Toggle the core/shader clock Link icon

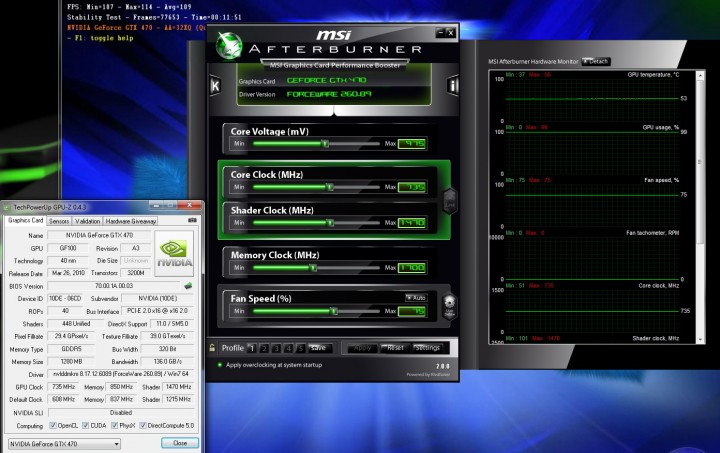tap(450, 201)
